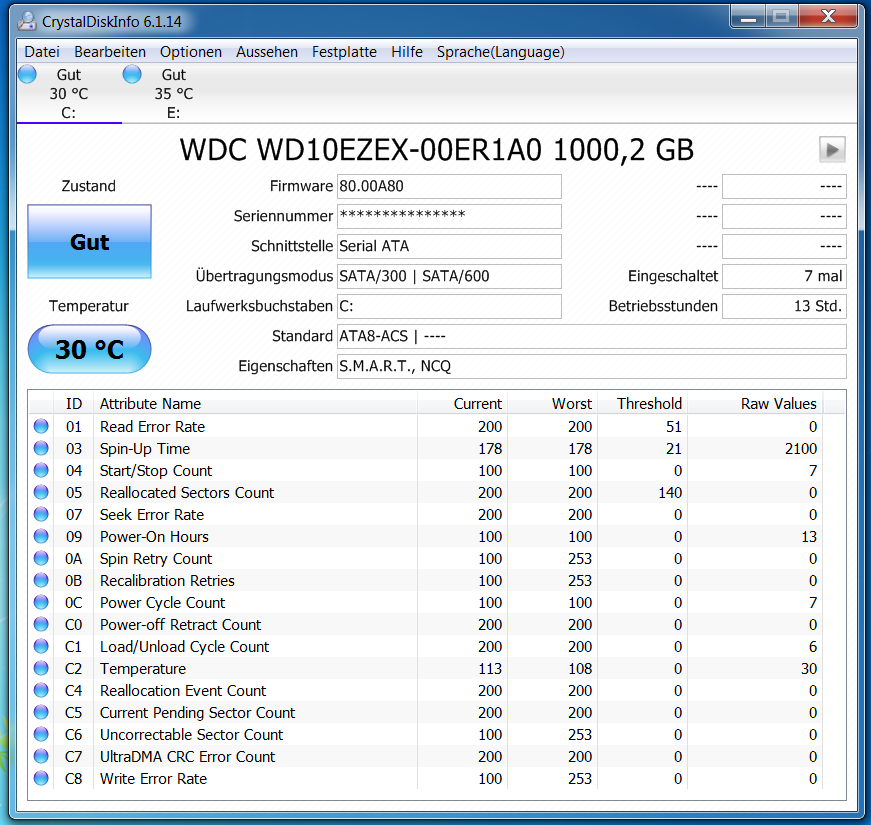The image size is (871, 825).
Task: Click the big Gut health status button
Action: pyautogui.click(x=89, y=242)
